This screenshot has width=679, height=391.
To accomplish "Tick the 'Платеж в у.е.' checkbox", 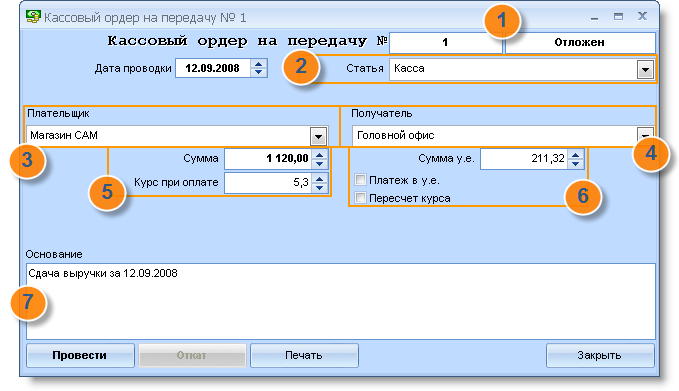I will [x=360, y=180].
